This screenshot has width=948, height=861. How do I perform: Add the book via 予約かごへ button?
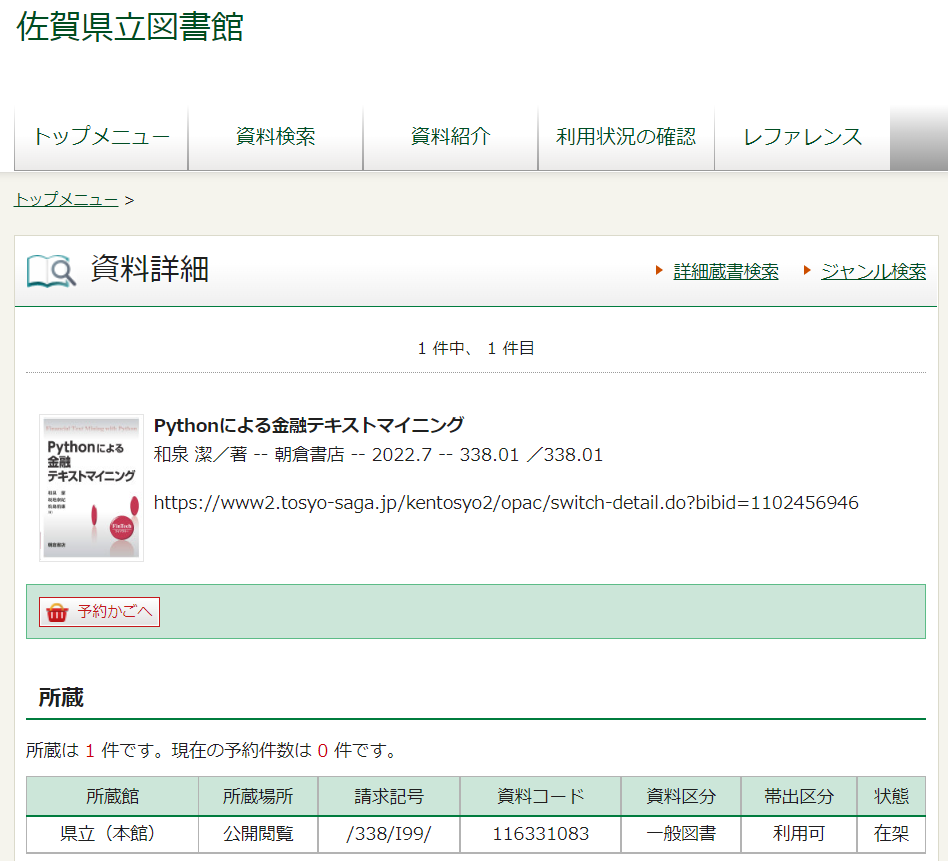[x=99, y=612]
